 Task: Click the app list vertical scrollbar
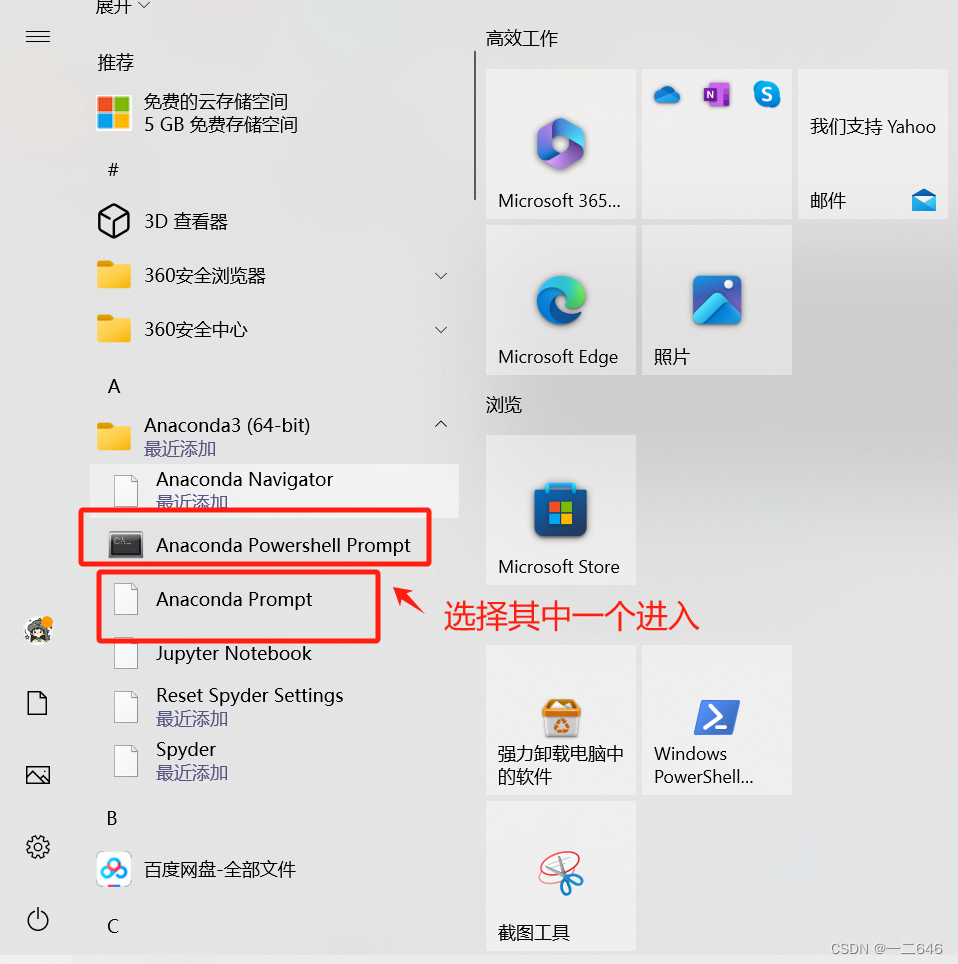[x=475, y=125]
